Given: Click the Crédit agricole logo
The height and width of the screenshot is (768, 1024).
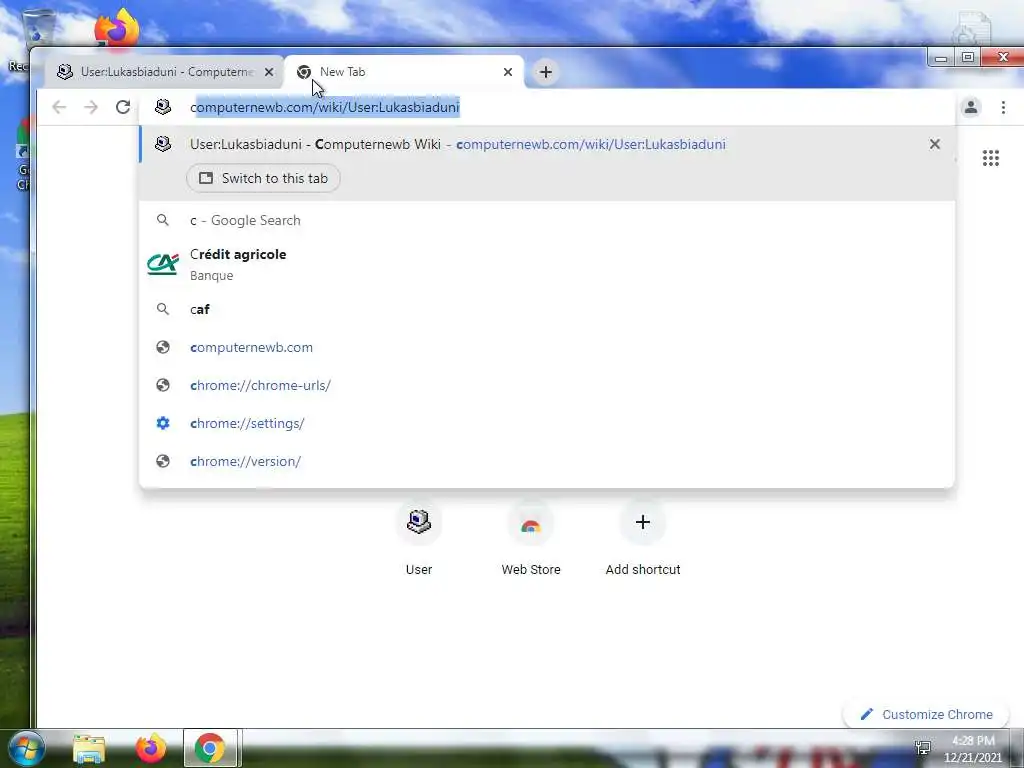Looking at the screenshot, I should coord(163,264).
